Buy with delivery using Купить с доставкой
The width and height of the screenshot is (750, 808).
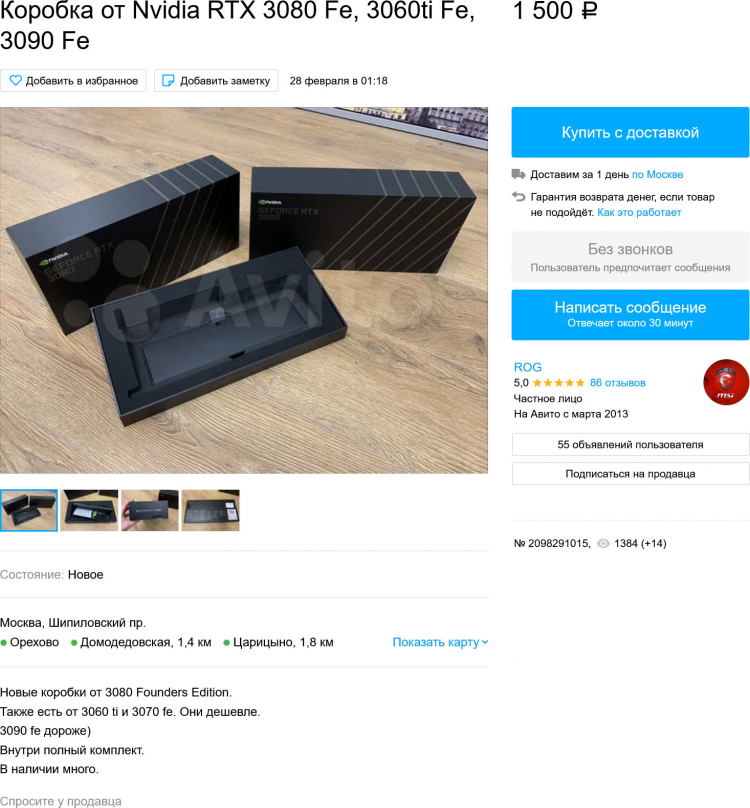630,132
